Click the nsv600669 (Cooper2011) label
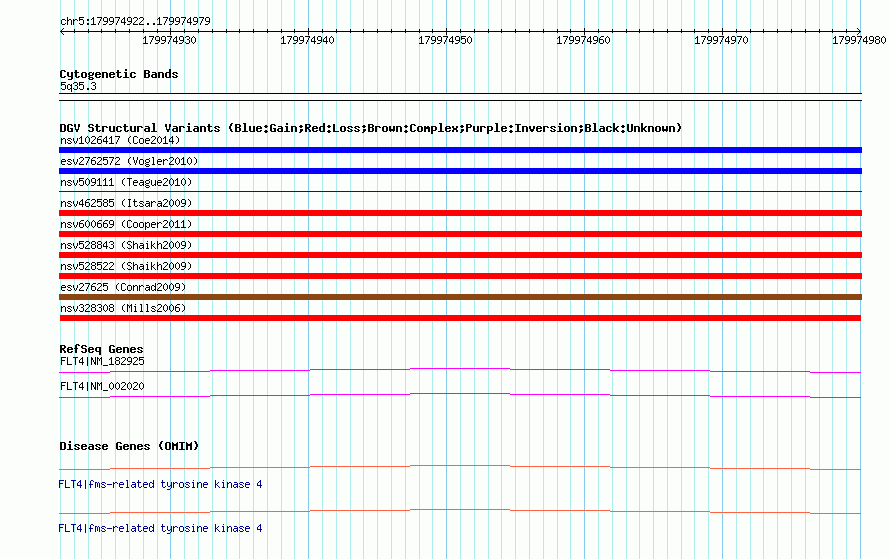Image resolution: width=890 pixels, height=559 pixels. click(126, 224)
